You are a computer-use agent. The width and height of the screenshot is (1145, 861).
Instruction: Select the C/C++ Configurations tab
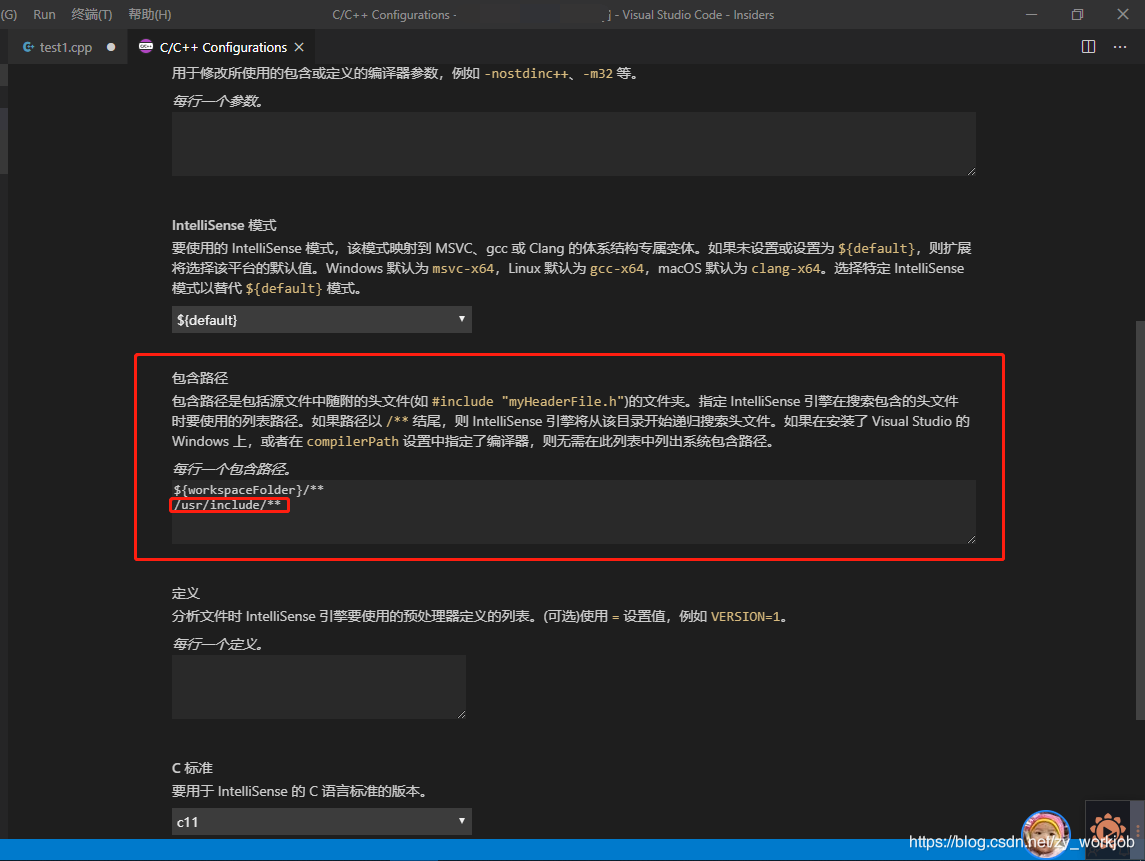[223, 47]
